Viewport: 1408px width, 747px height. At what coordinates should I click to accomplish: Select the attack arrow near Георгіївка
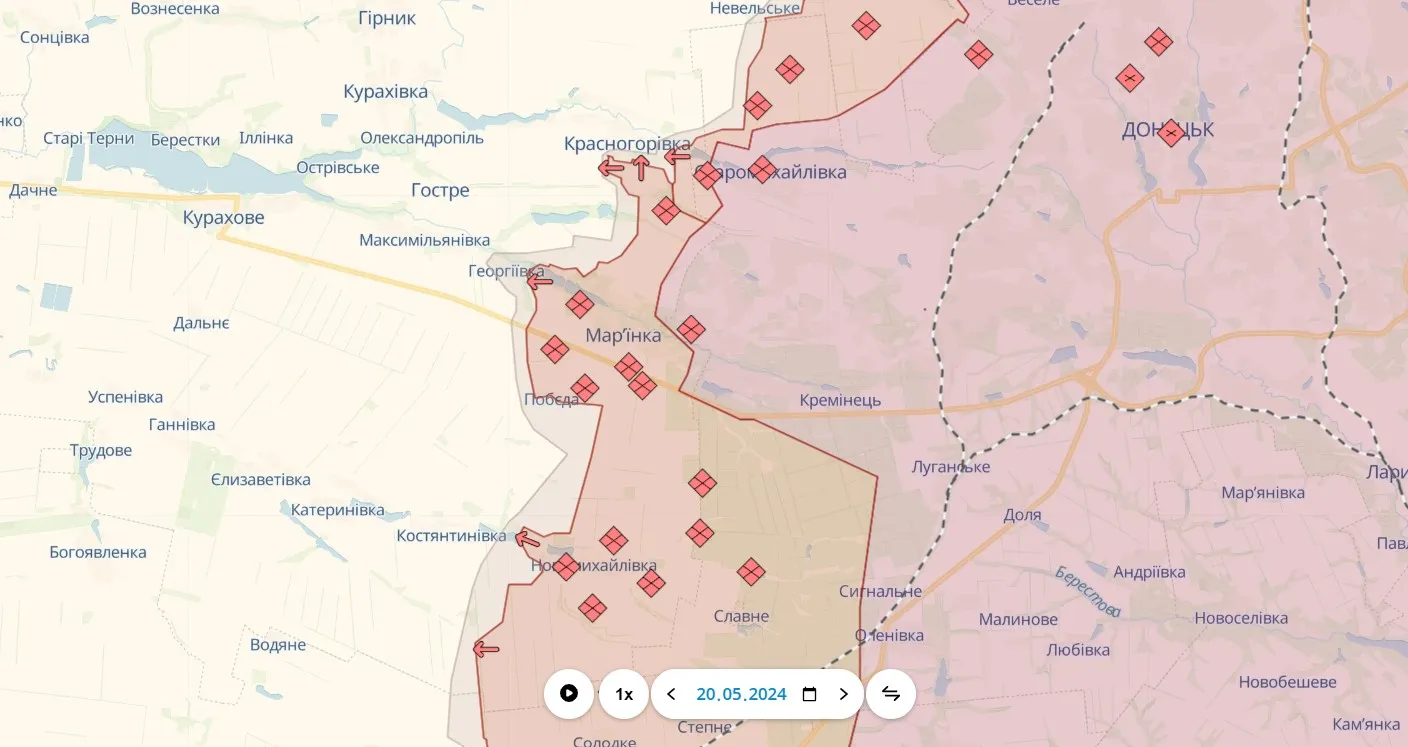(539, 281)
